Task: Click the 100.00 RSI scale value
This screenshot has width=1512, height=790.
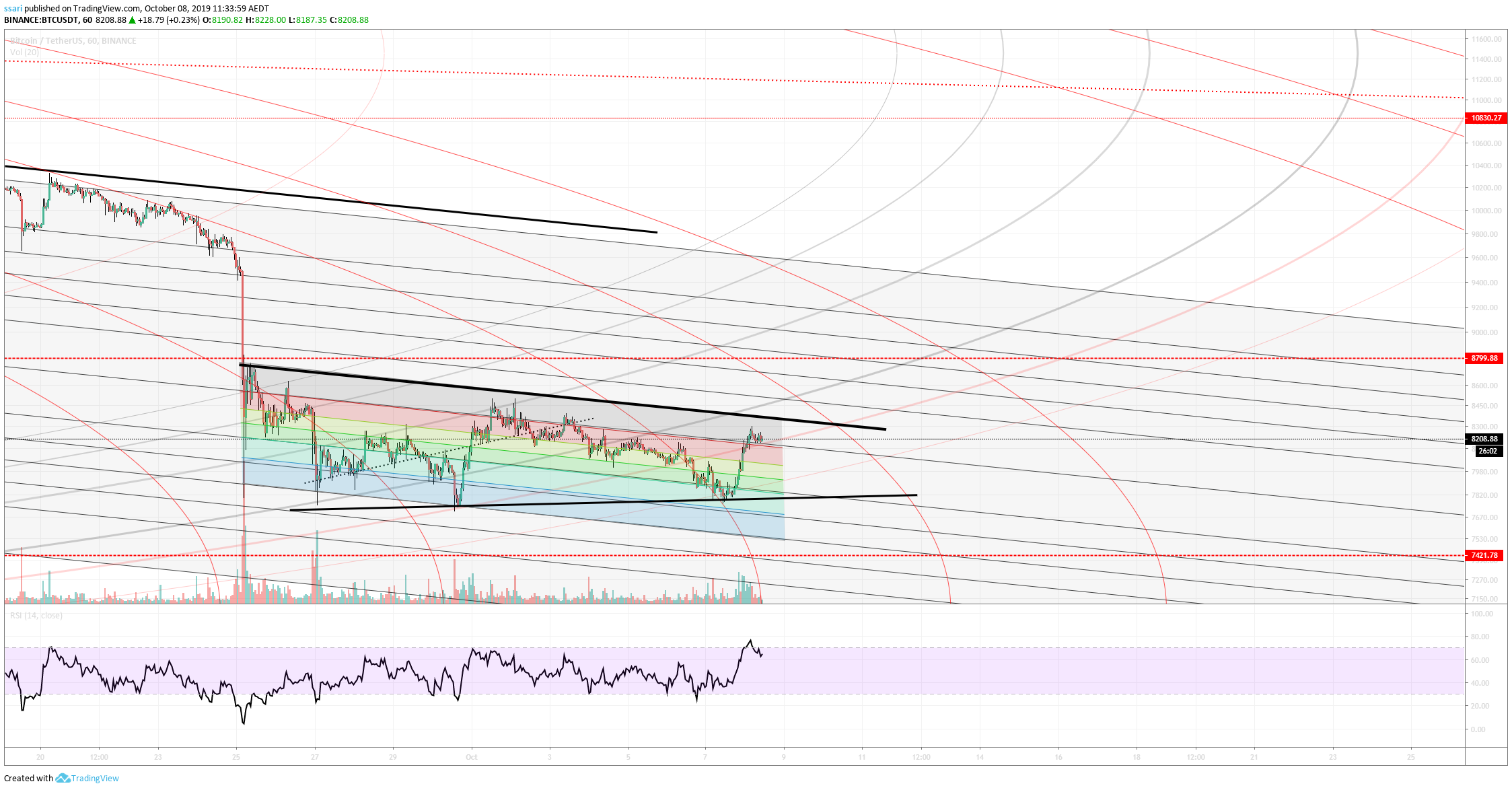Action: [x=1482, y=614]
